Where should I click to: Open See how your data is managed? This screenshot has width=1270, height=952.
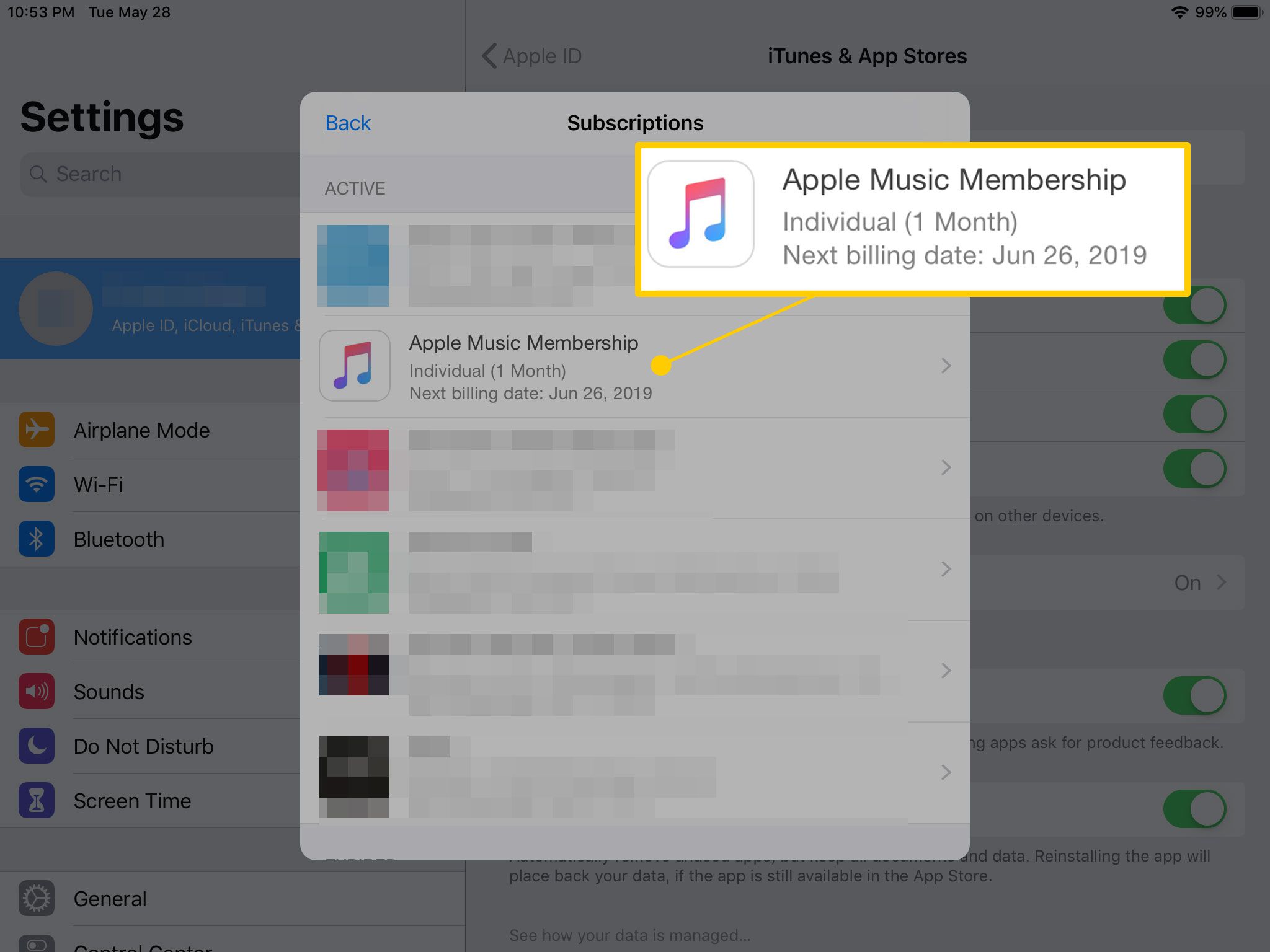tap(630, 935)
